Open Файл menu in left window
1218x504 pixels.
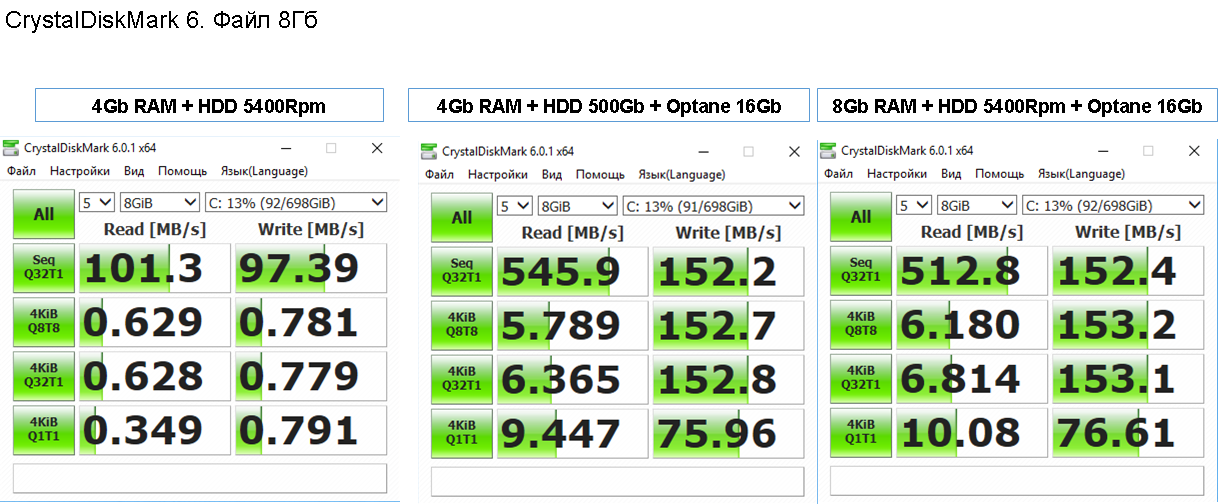pyautogui.click(x=22, y=171)
